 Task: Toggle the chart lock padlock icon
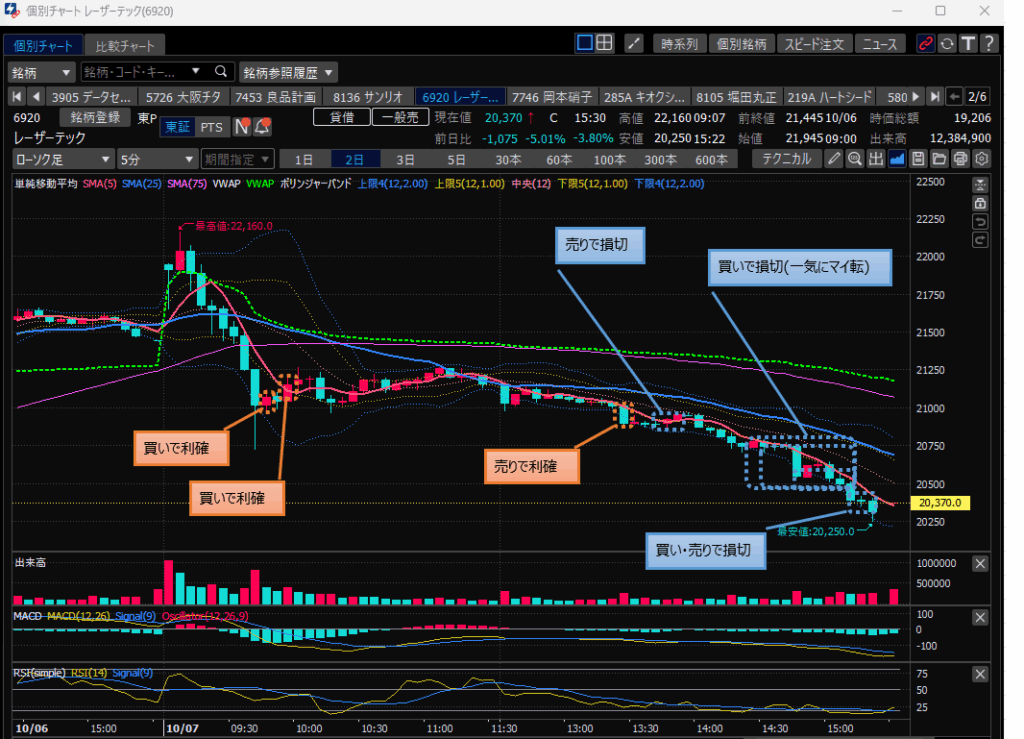[x=980, y=203]
